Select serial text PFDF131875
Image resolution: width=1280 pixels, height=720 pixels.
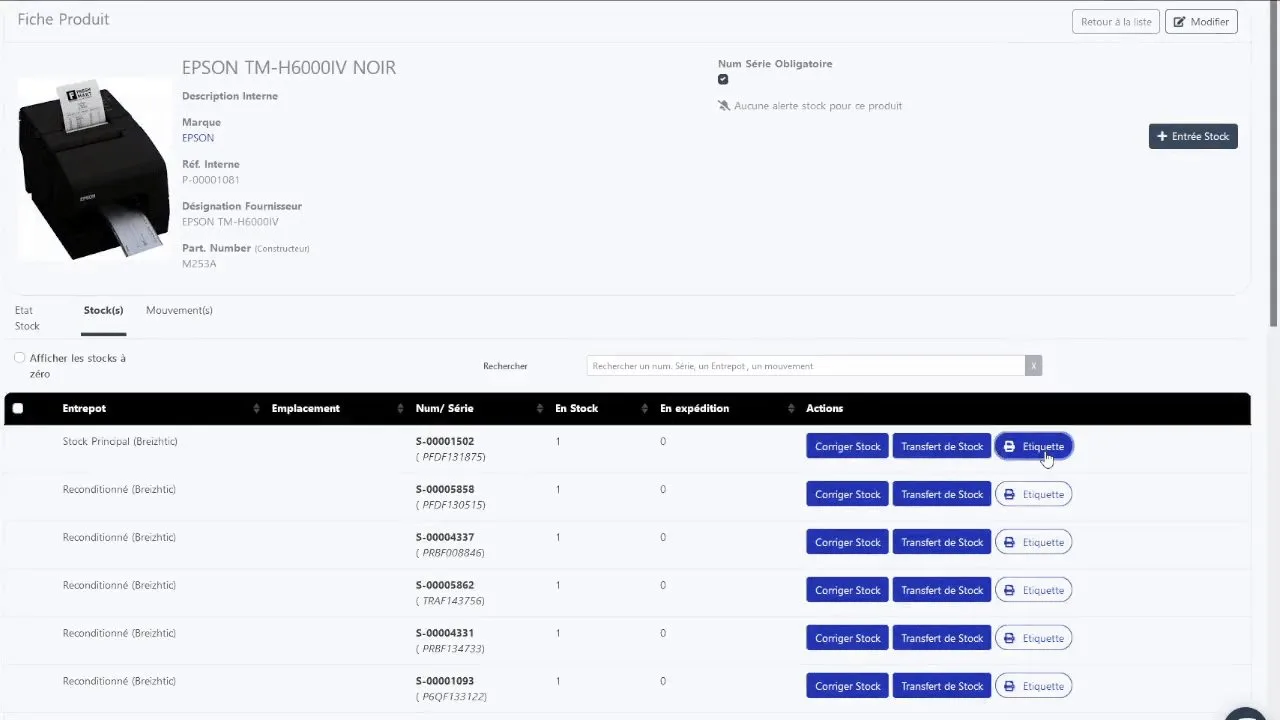click(x=453, y=457)
